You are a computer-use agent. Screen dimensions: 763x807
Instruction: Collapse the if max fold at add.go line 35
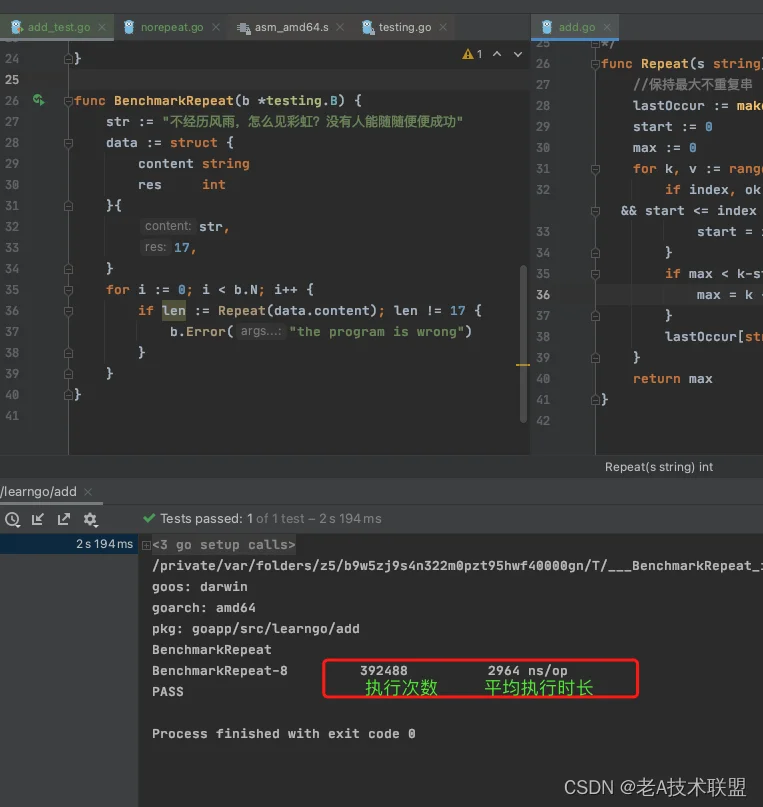coord(595,274)
